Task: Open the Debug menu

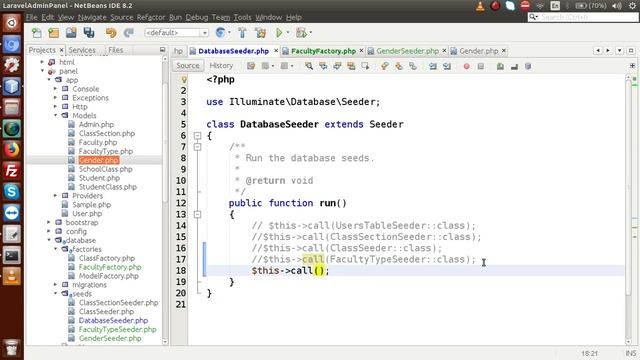Action: tap(197, 17)
